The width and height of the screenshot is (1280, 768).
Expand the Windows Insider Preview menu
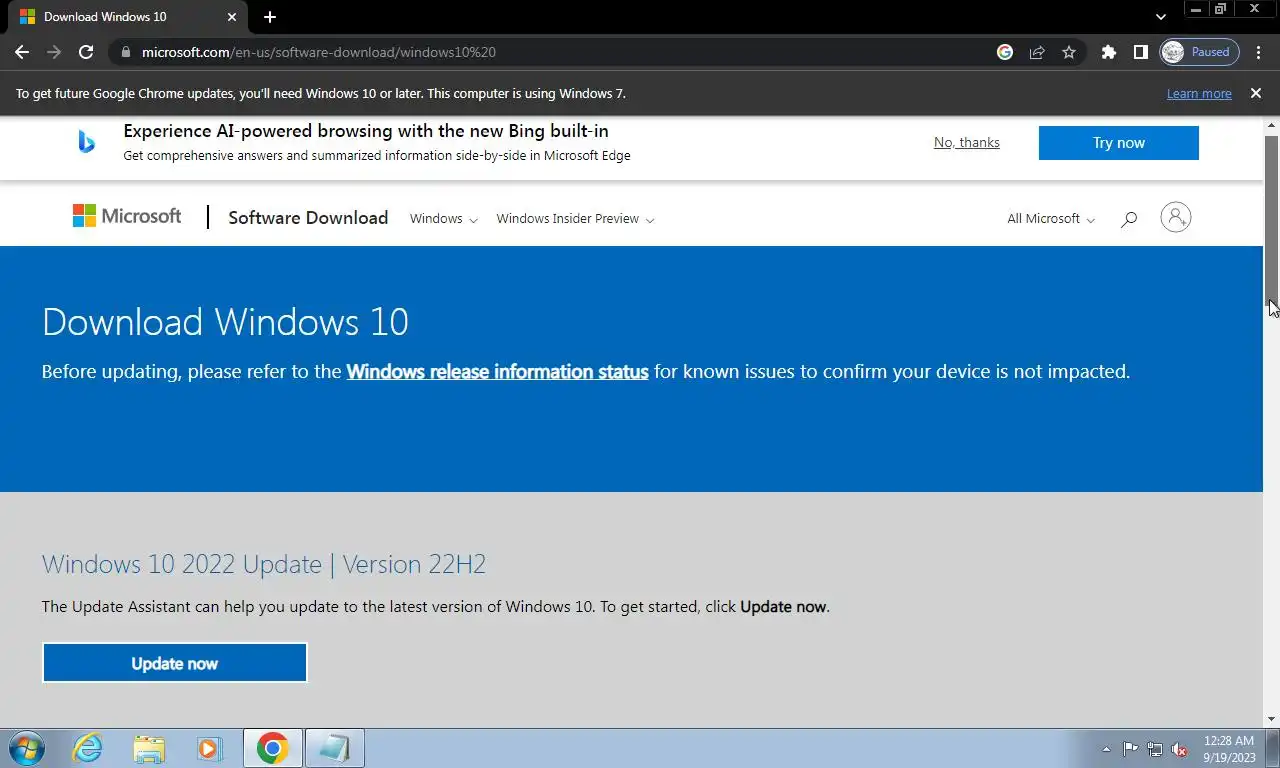click(x=575, y=218)
